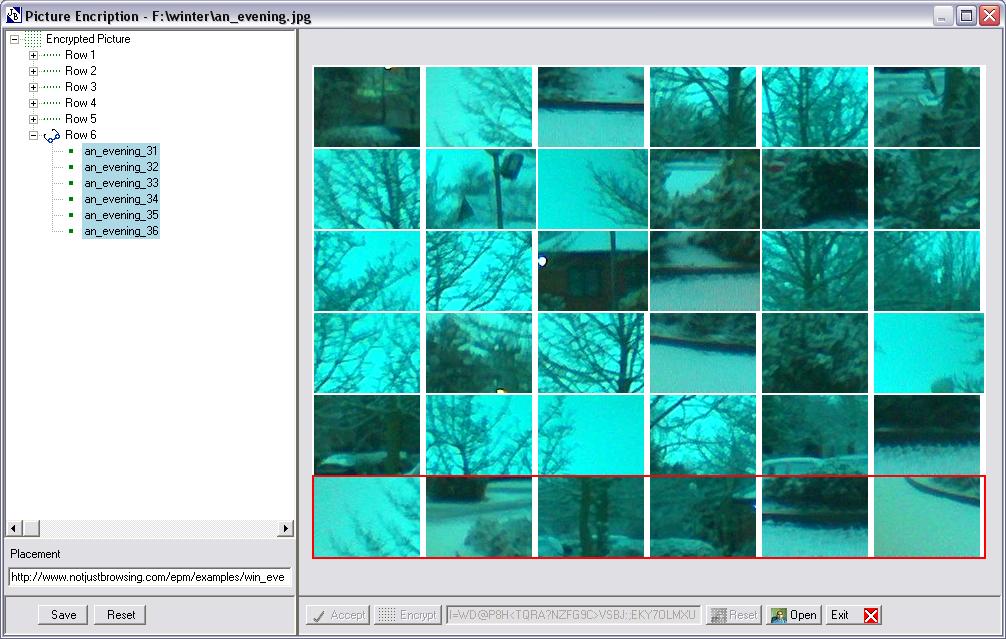Click the Exit button's red X icon
The height and width of the screenshot is (639, 1006).
pyautogui.click(x=871, y=615)
